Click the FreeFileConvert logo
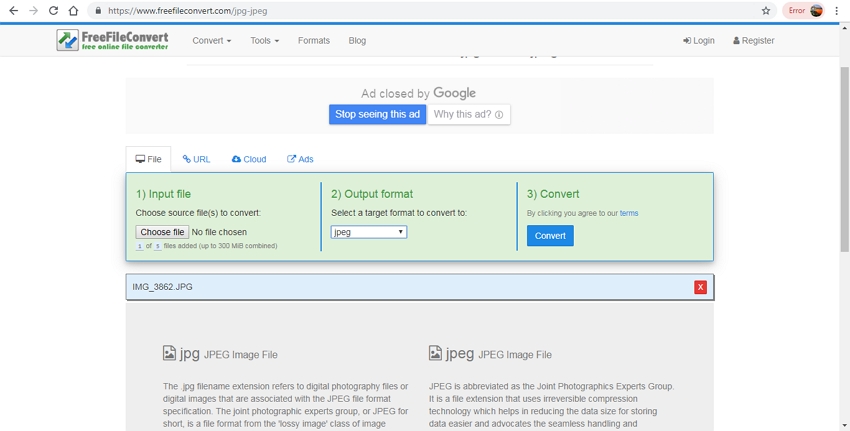The image size is (850, 431). (112, 40)
